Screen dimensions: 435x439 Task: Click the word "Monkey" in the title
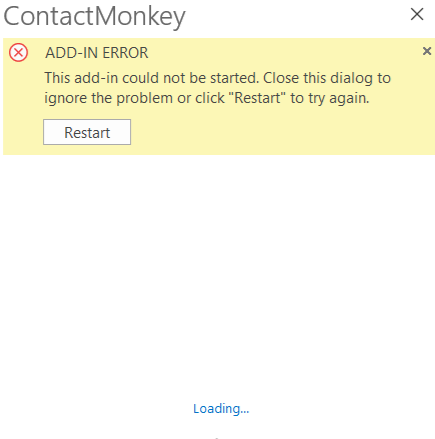pyautogui.click(x=140, y=17)
